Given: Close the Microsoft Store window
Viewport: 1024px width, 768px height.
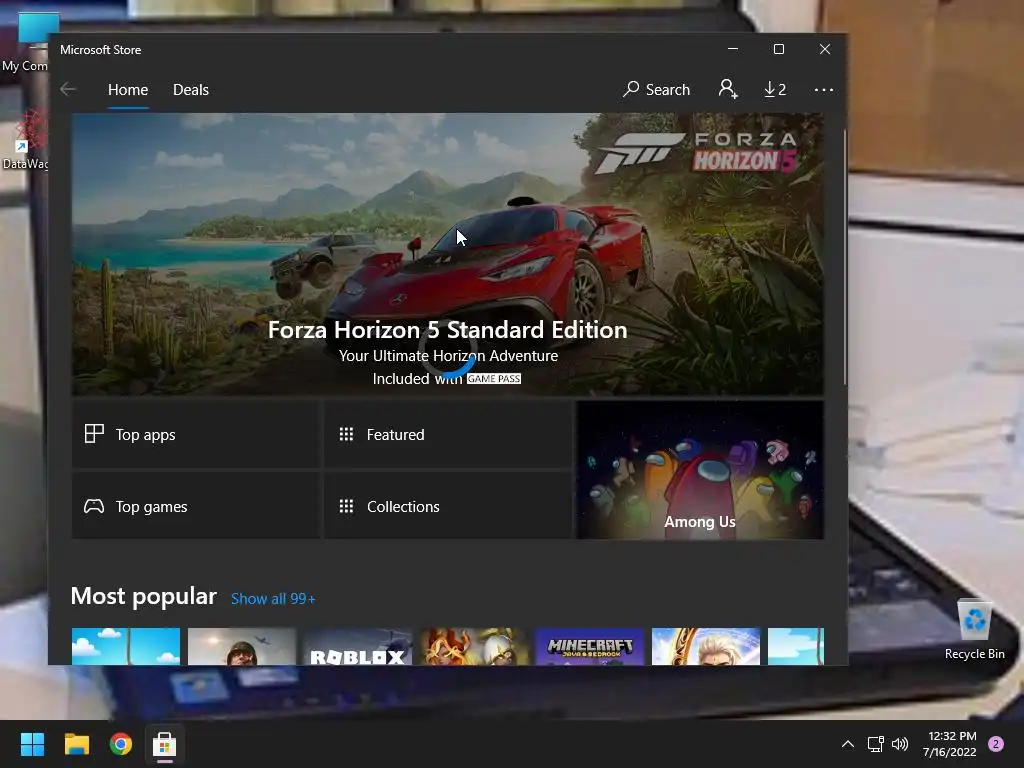Looking at the screenshot, I should click(825, 49).
